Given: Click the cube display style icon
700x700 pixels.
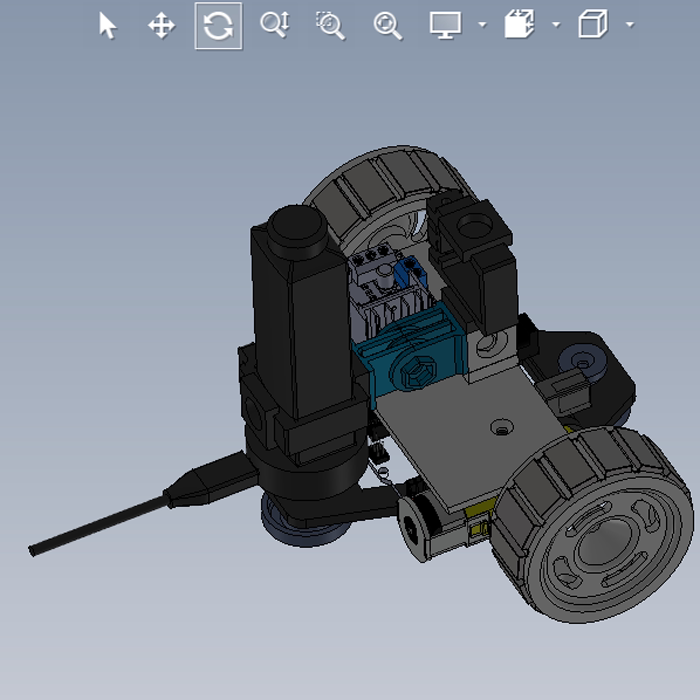Looking at the screenshot, I should (593, 24).
